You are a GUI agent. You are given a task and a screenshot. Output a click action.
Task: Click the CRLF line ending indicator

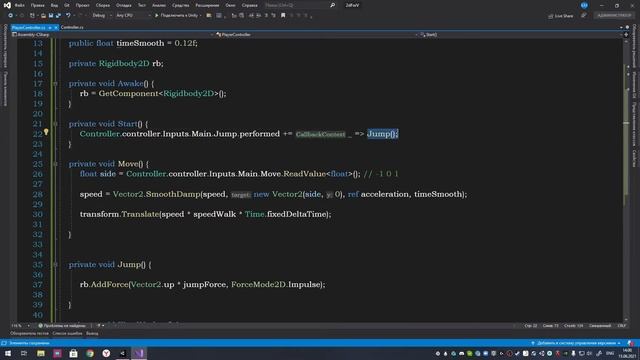622,326
